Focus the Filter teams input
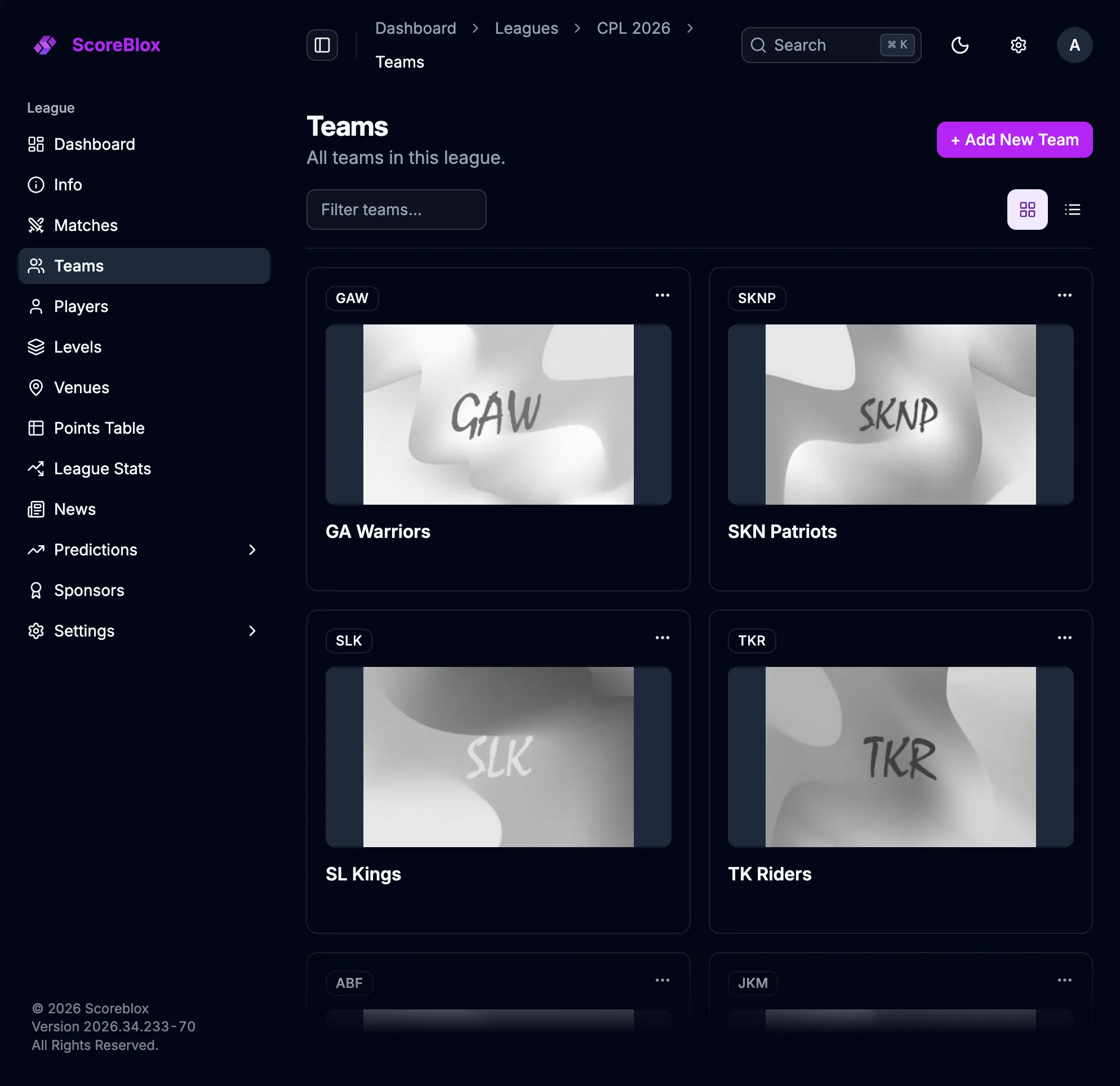Image resolution: width=1120 pixels, height=1086 pixels. coord(396,210)
